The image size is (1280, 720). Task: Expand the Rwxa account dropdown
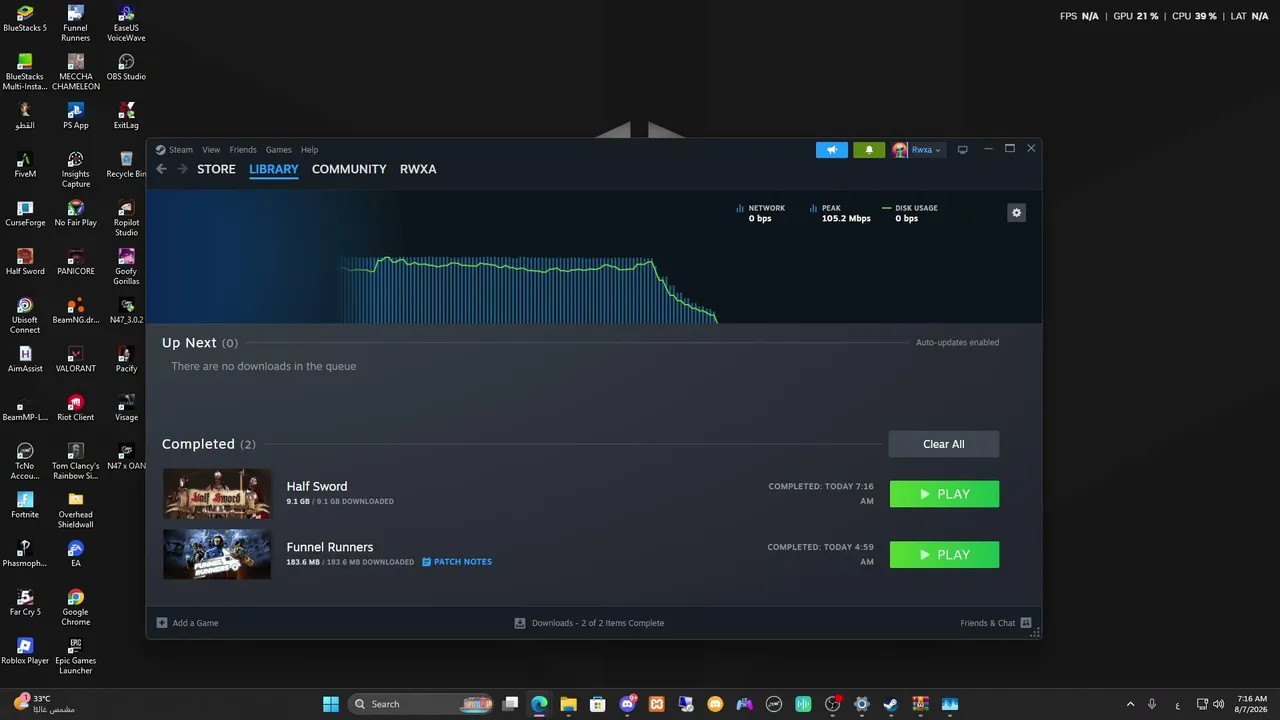point(917,150)
